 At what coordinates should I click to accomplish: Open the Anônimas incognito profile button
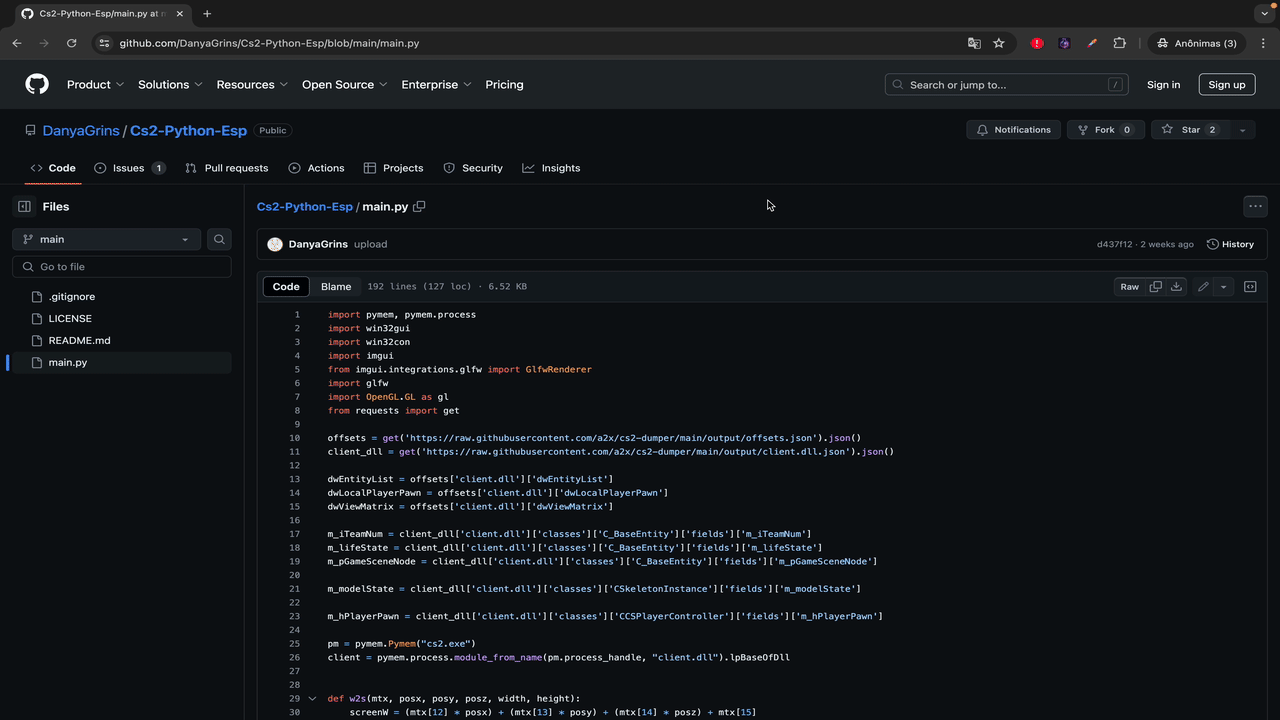click(x=1196, y=43)
